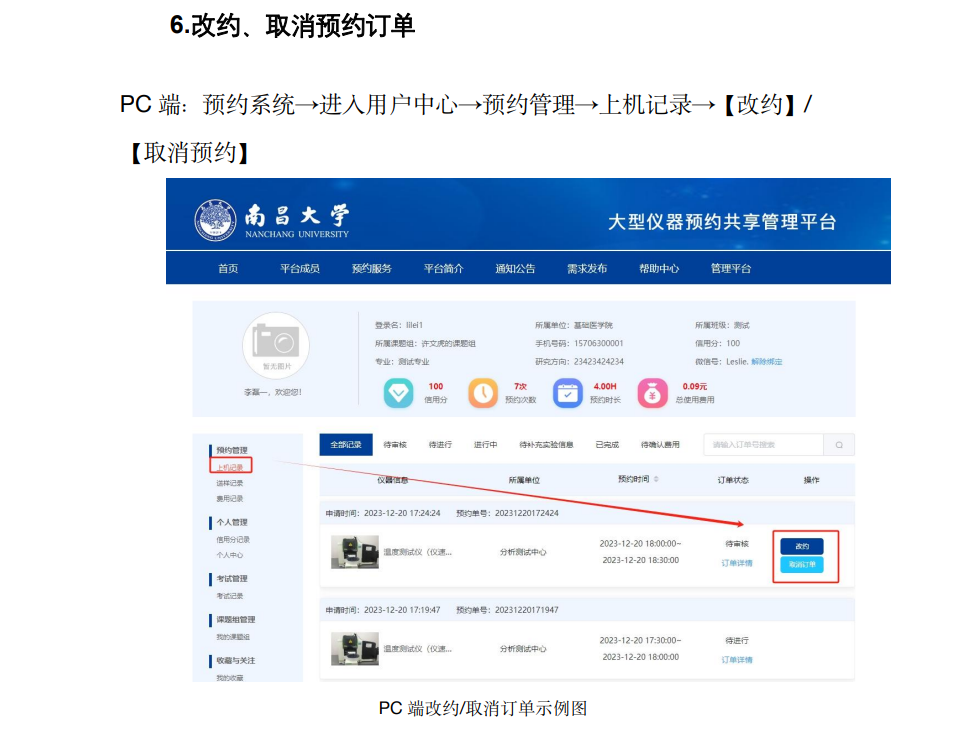
Task: Click the 仪器信息 column header
Action: [x=393, y=480]
